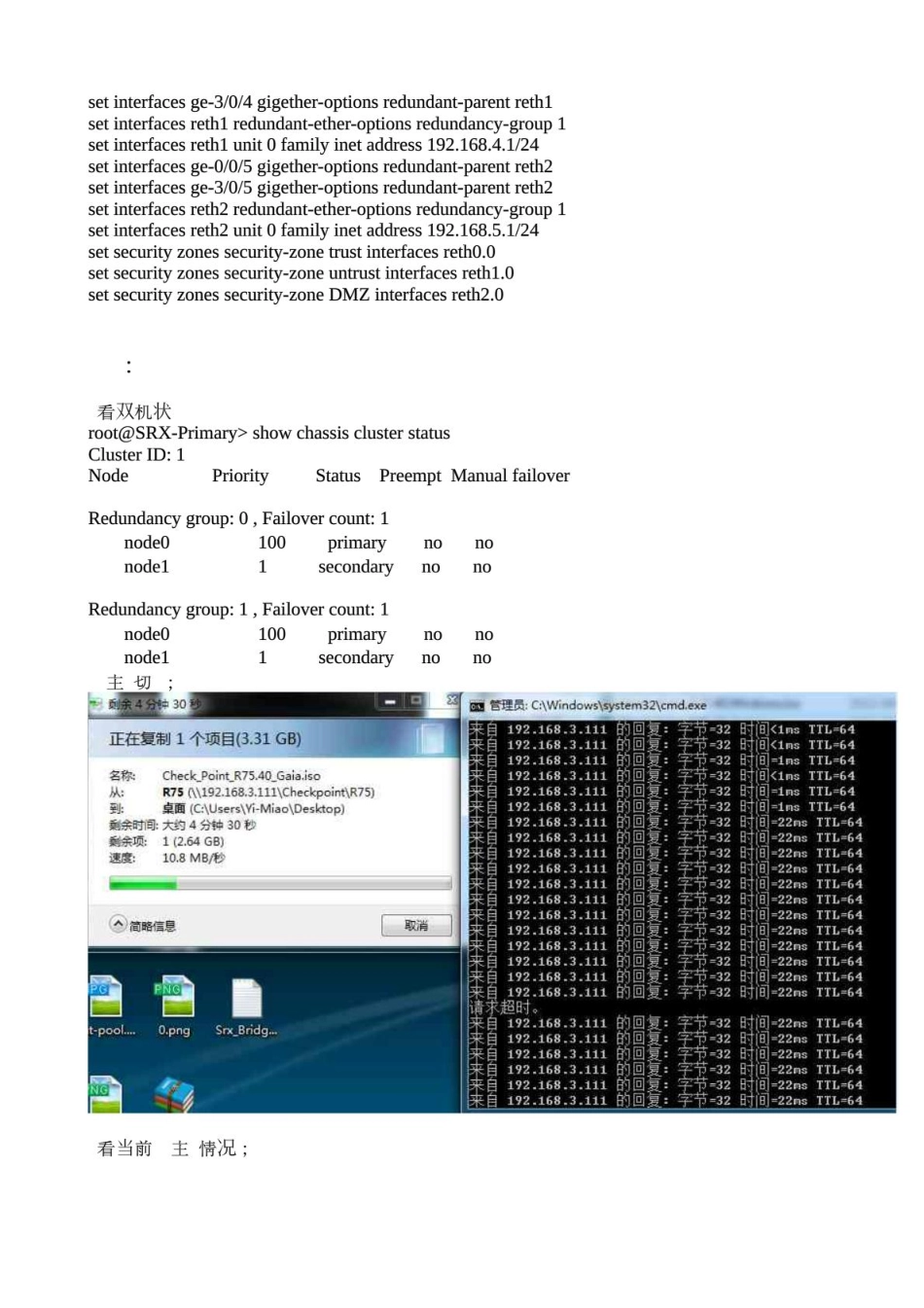The image size is (924, 1308).
Task: Collapse details with the 简略信息 arrow
Action: 118,924
